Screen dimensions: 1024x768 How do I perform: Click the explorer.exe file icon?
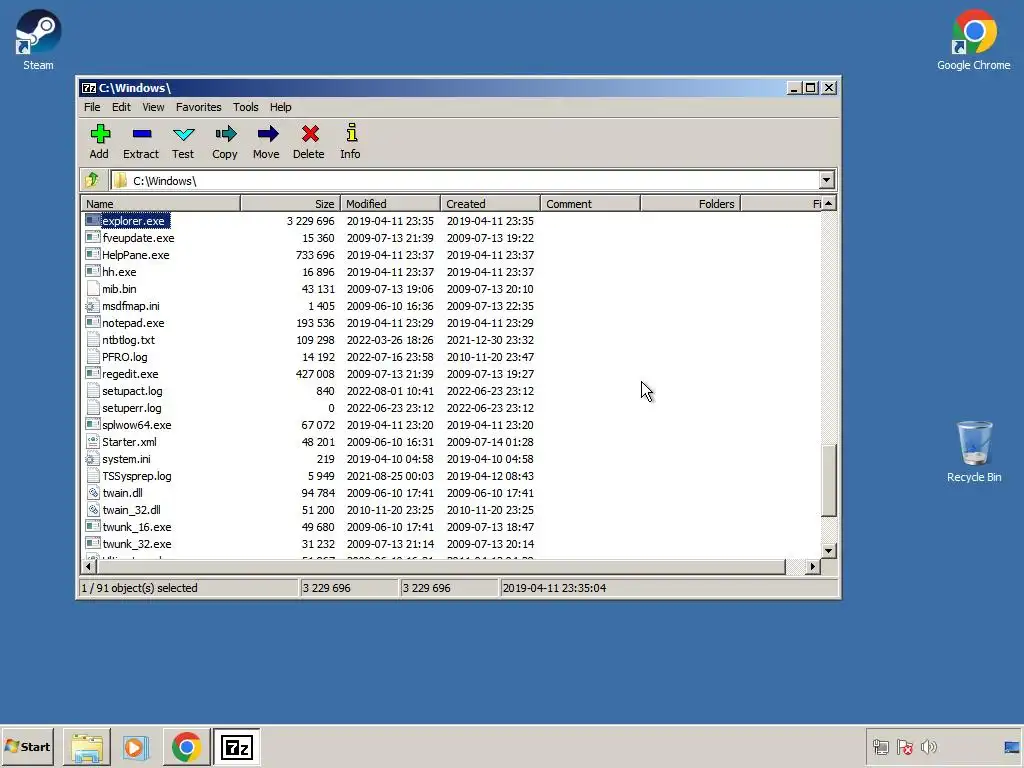coord(93,221)
